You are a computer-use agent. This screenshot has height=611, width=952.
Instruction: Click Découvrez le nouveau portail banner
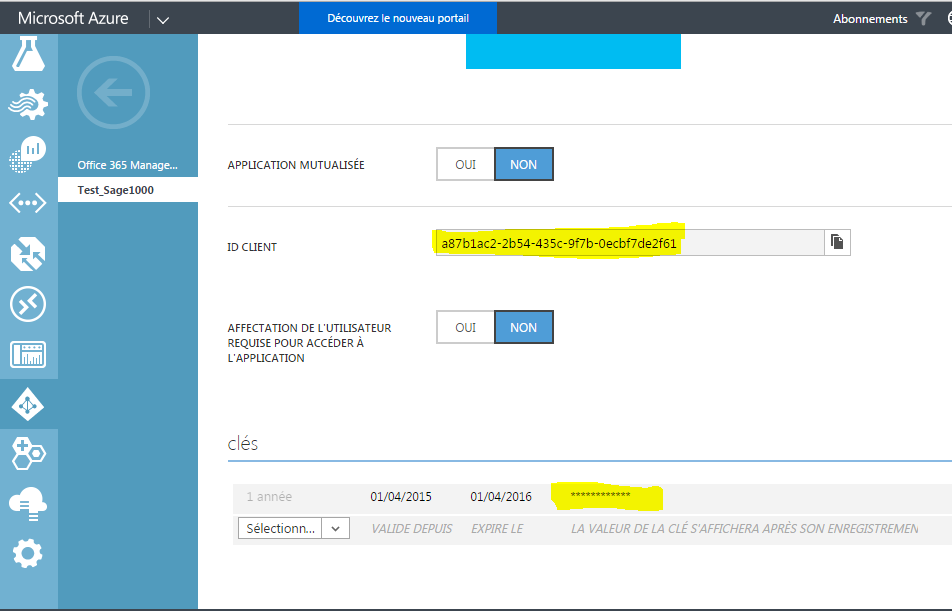coord(398,18)
